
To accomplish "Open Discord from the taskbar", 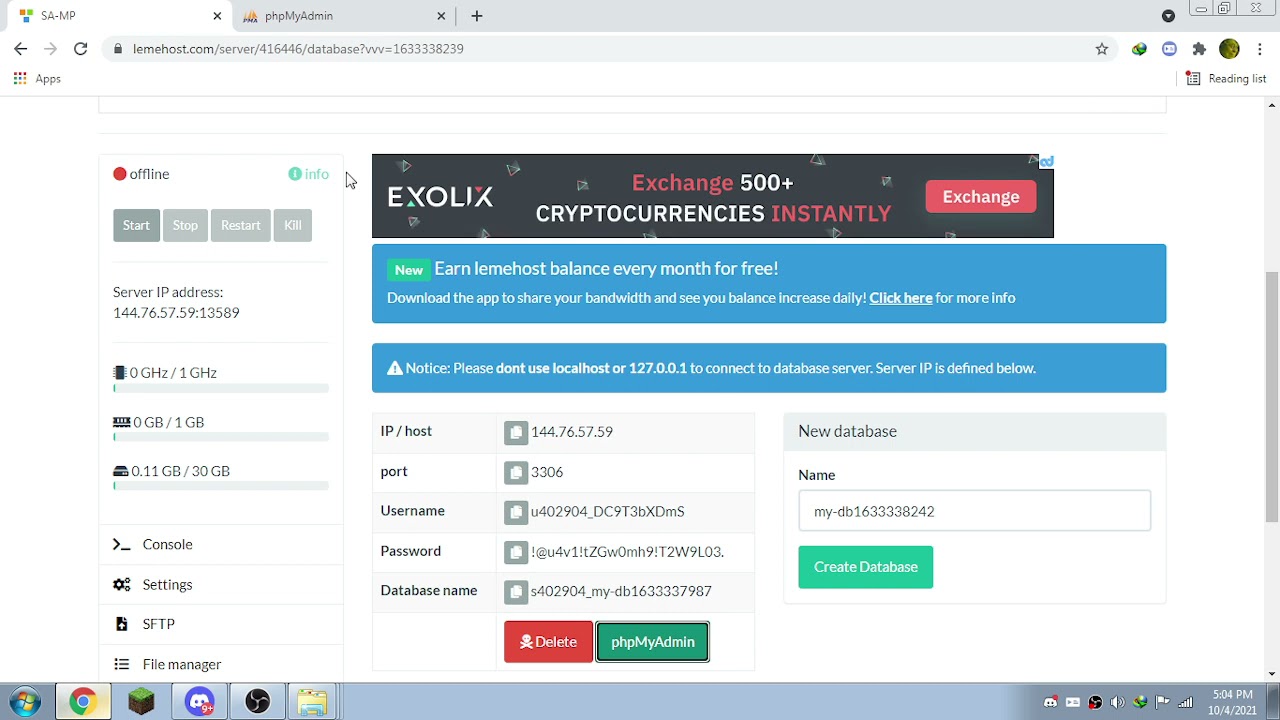I will [199, 701].
